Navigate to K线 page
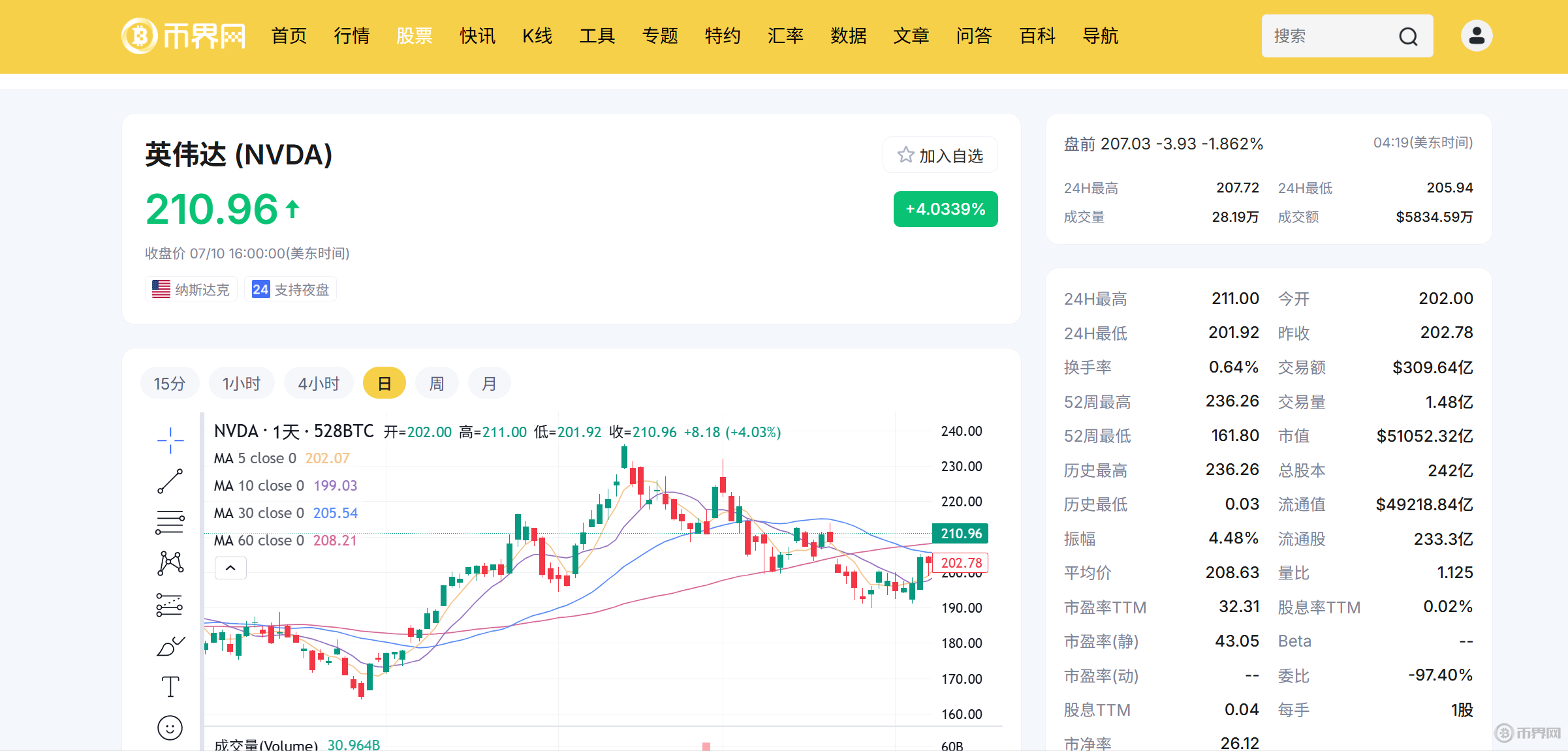Screen dimensions: 1568x751 click(537, 36)
